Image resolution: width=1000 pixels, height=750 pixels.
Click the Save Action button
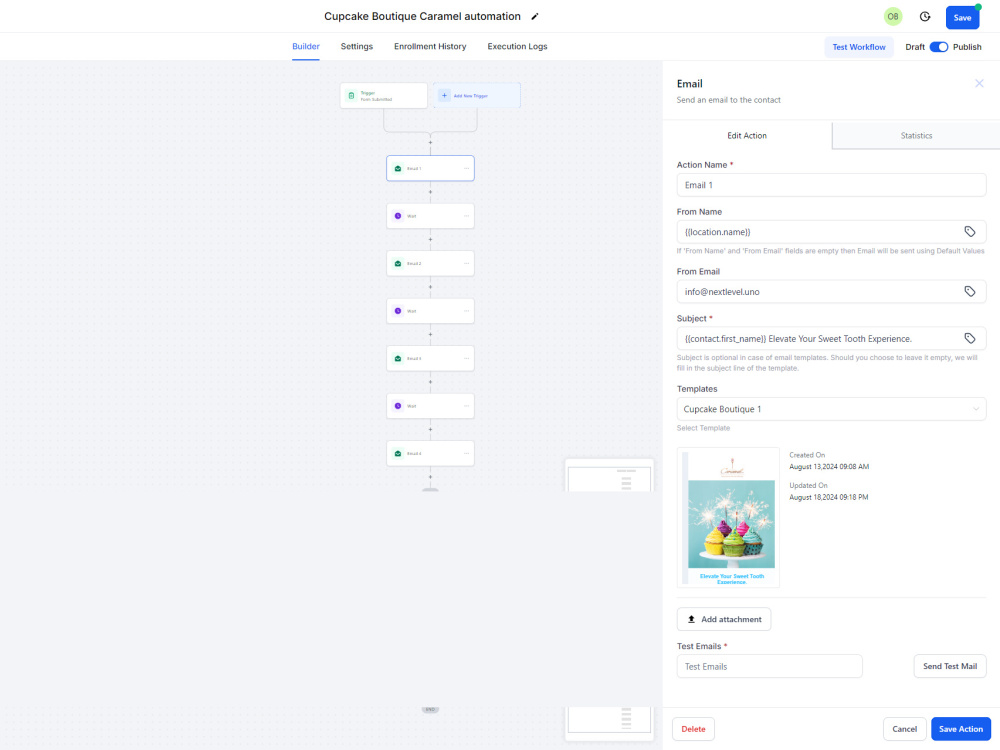pos(960,729)
